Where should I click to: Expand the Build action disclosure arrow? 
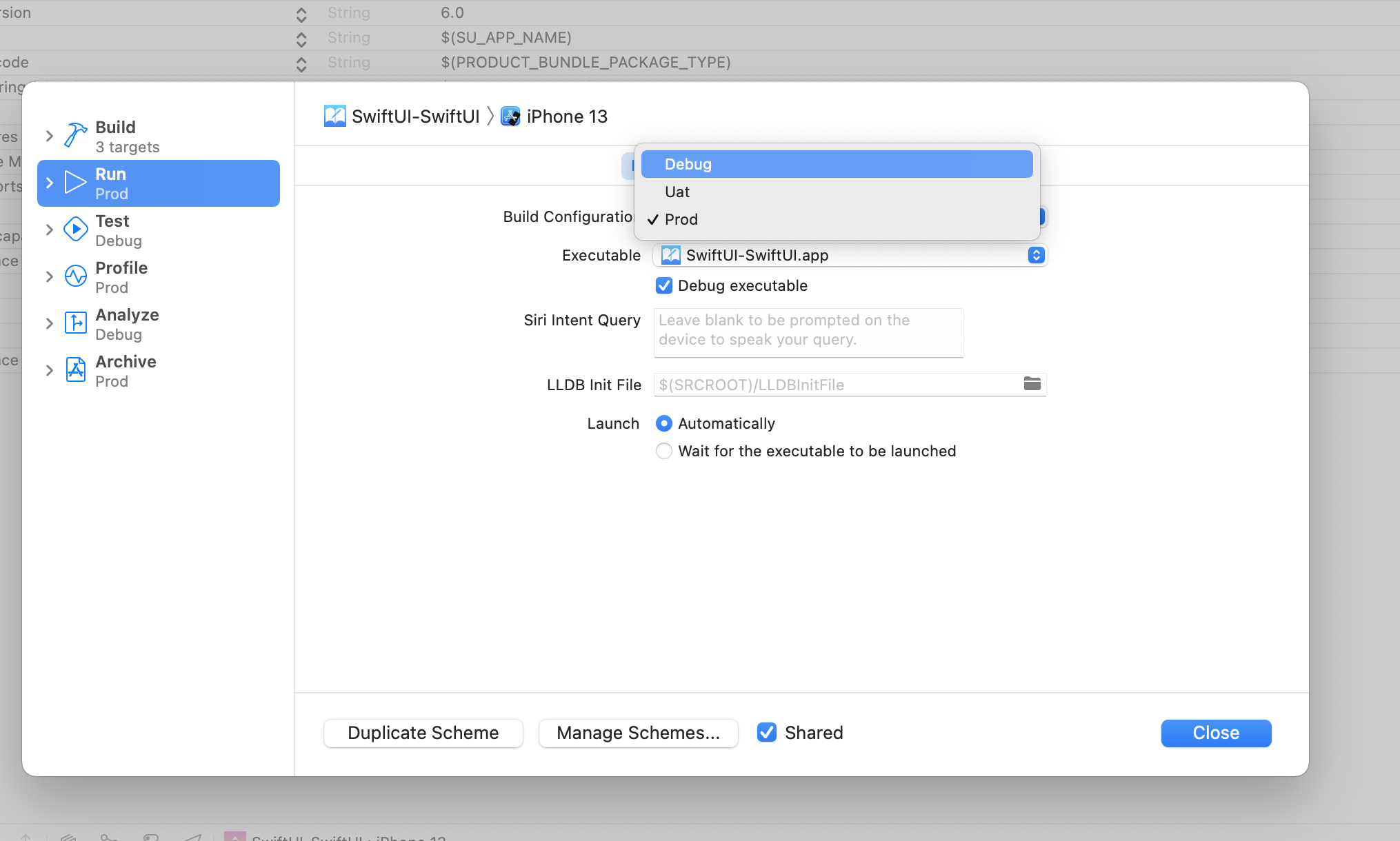coord(49,136)
